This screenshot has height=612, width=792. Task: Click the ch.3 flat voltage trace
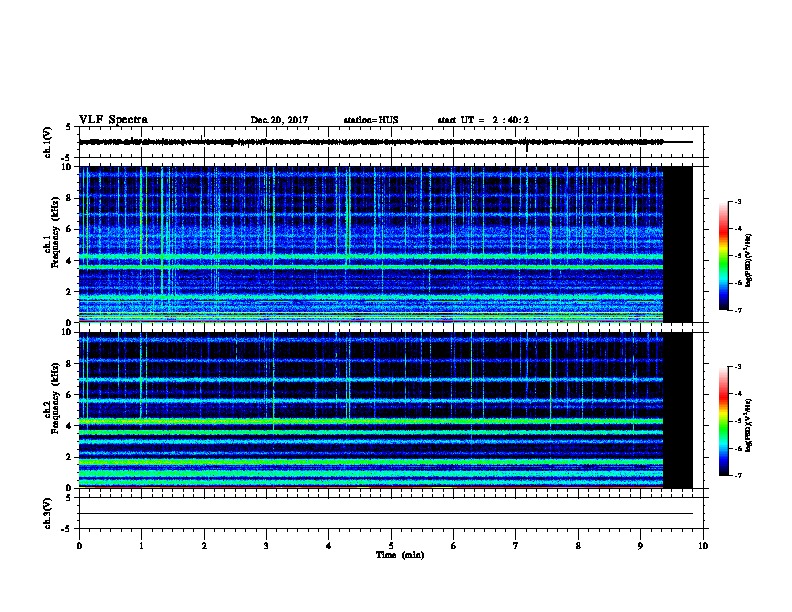pos(386,514)
